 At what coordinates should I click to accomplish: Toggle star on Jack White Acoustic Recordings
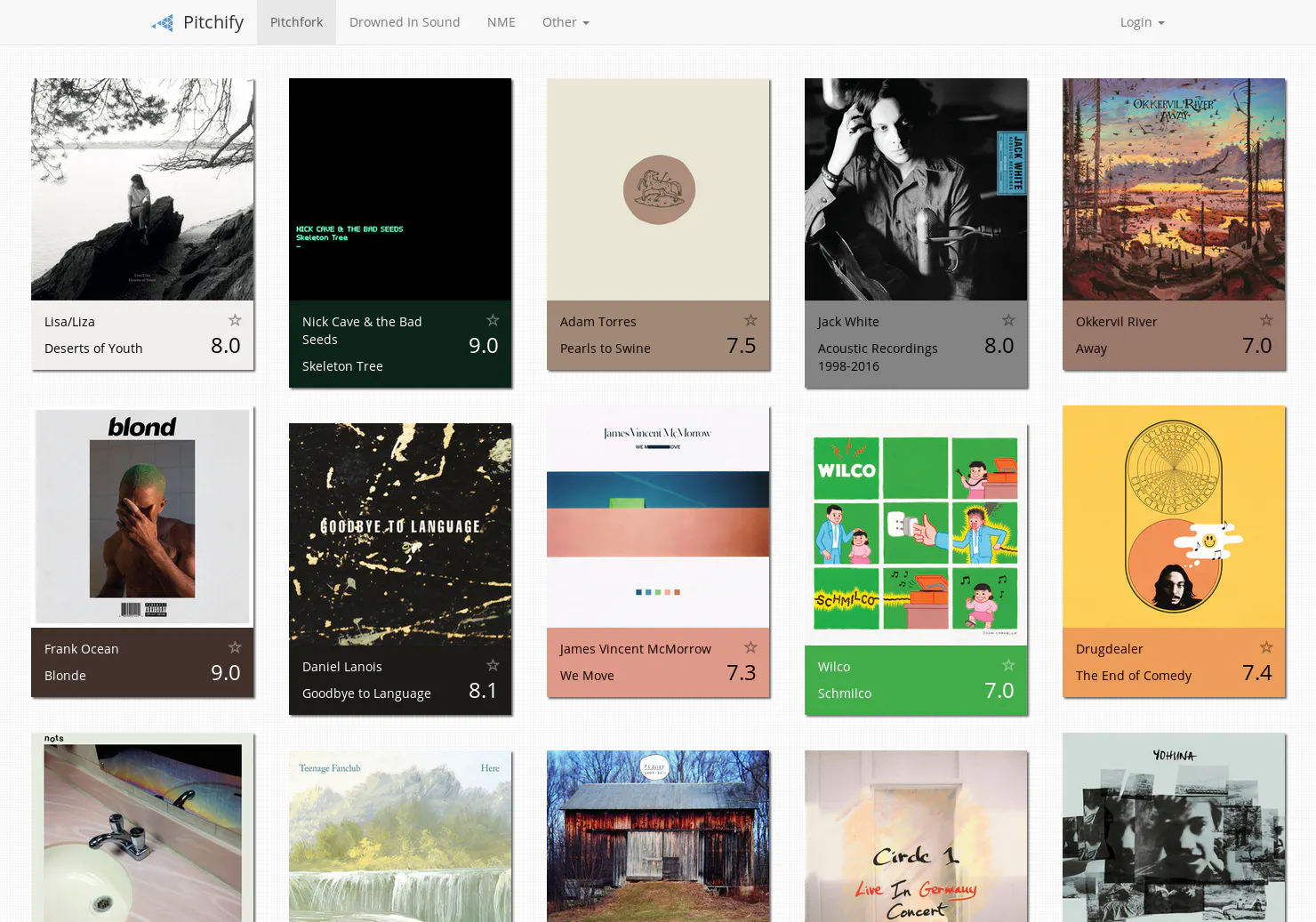coord(1008,320)
